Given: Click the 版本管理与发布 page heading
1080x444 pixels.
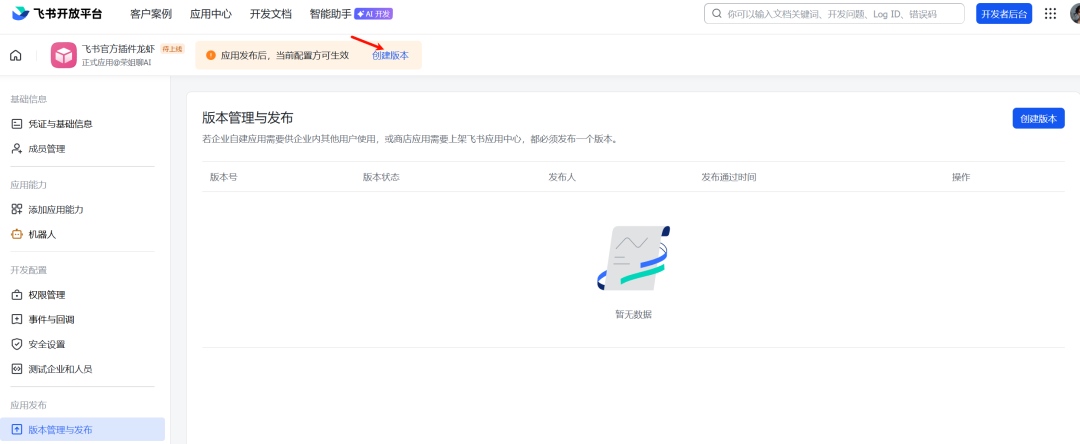Looking at the screenshot, I should click(x=248, y=117).
